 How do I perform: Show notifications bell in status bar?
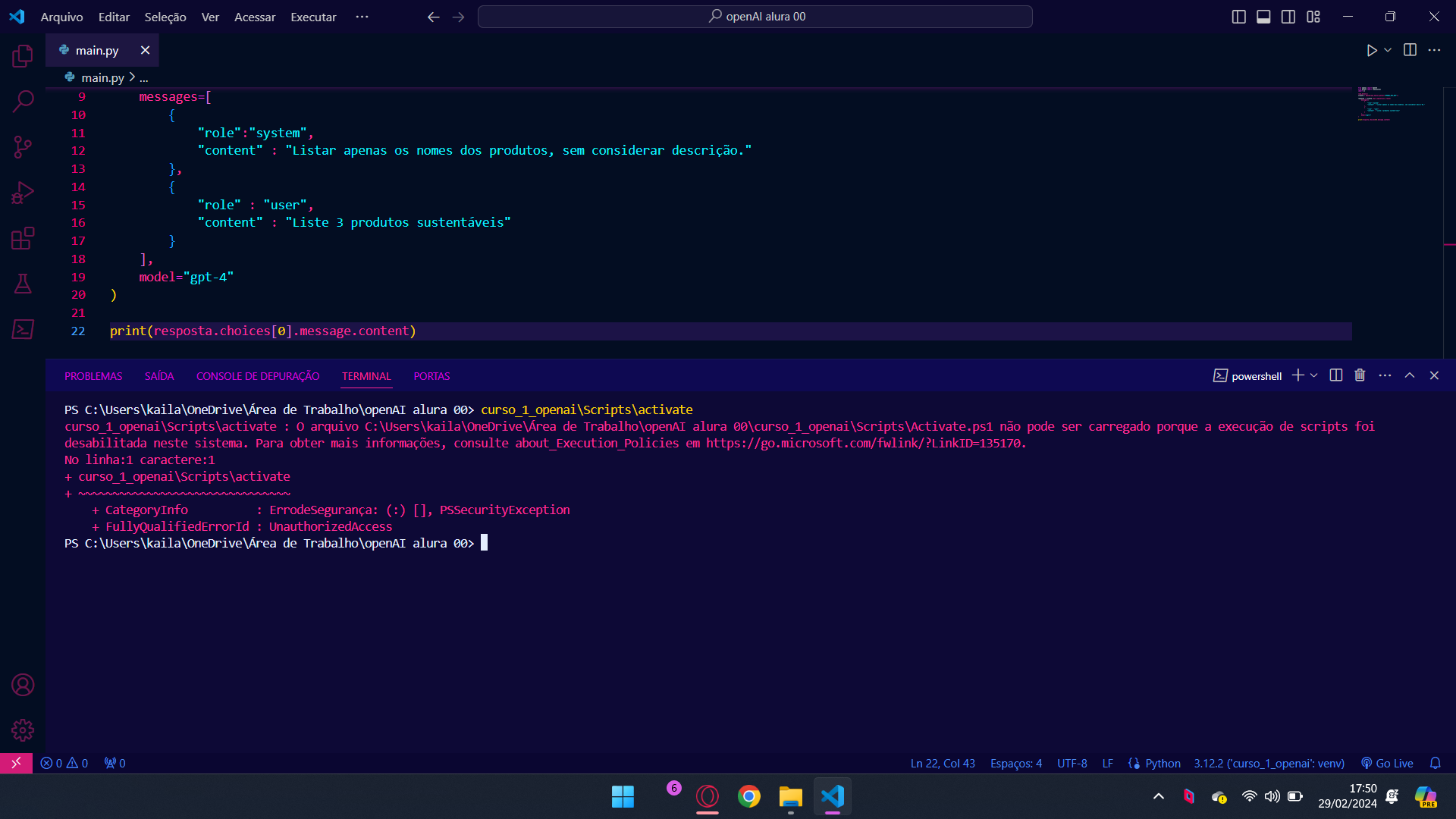1435,763
